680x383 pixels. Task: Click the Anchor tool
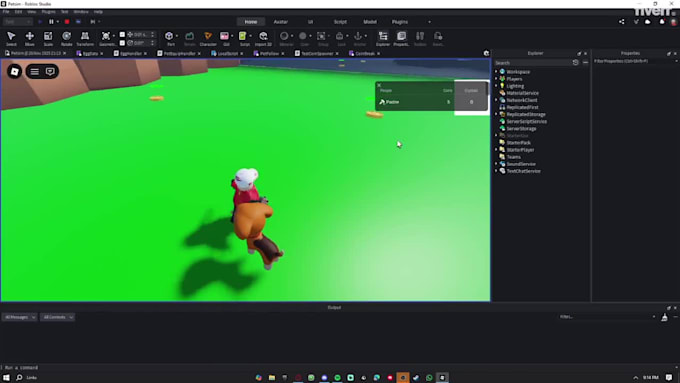[360, 38]
